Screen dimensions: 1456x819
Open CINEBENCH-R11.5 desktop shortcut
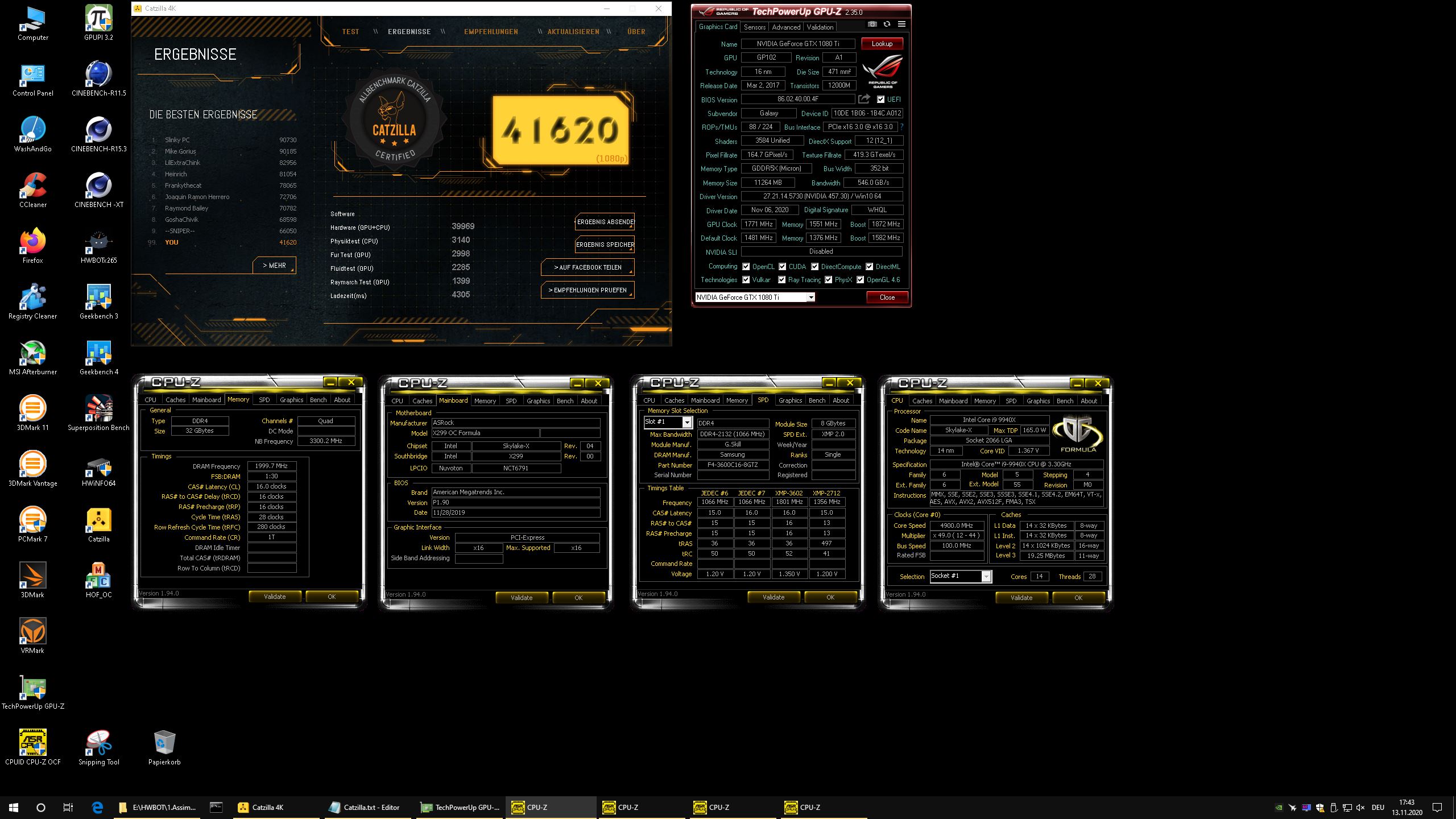click(99, 78)
